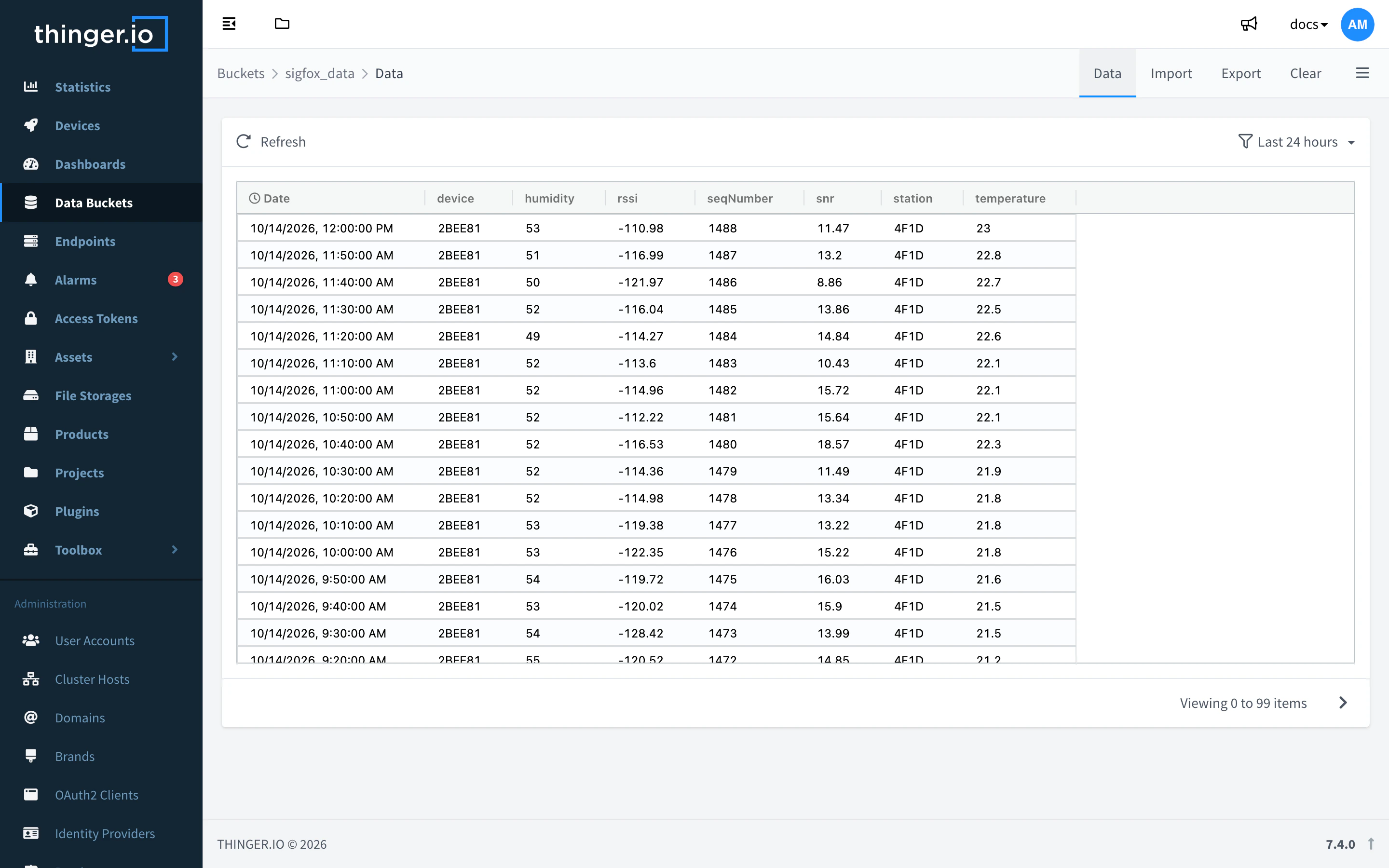Screen dimensions: 1389x868
Task: Expand the Assets submenu chevron
Action: (x=175, y=357)
